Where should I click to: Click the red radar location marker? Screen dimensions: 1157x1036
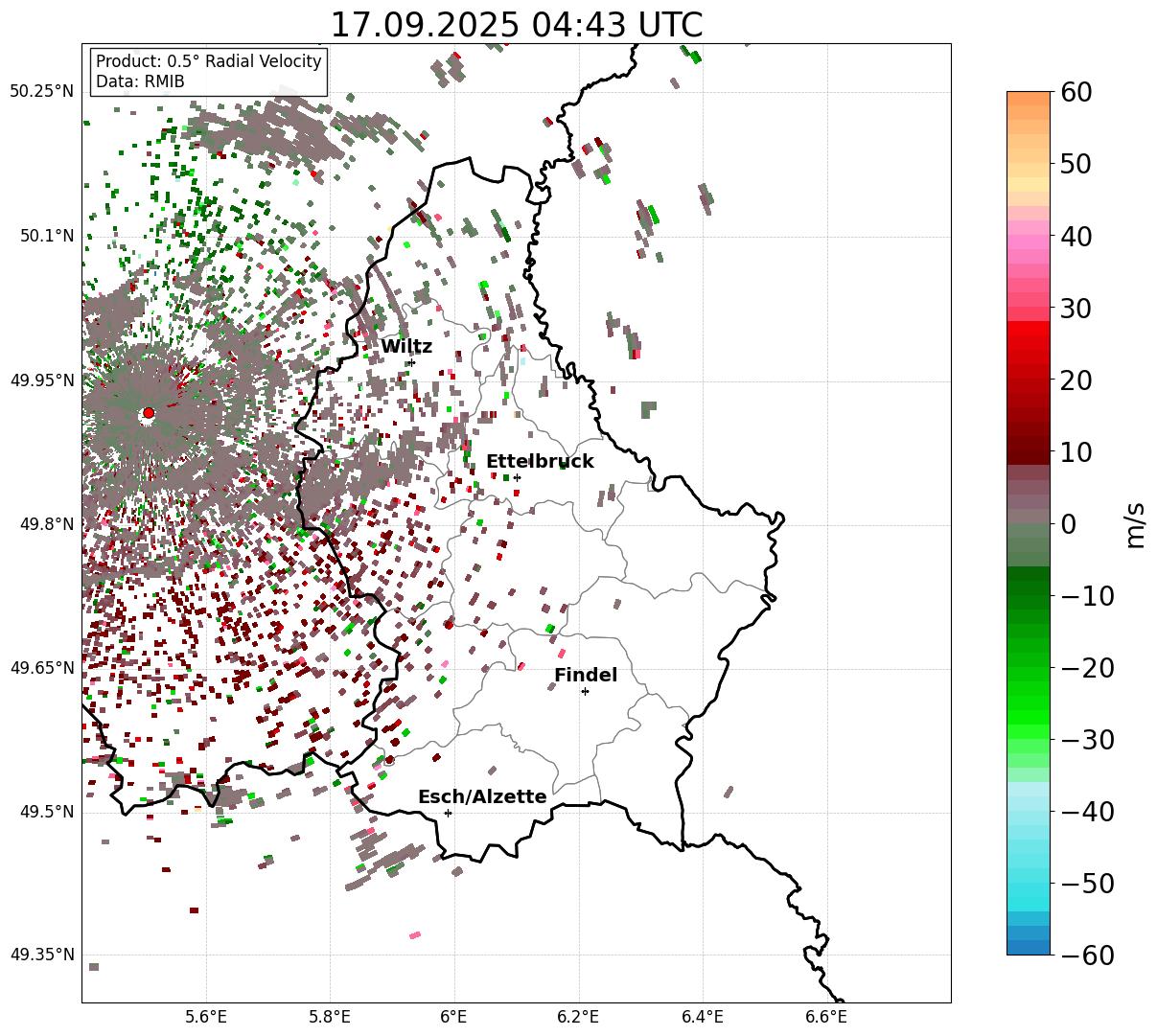point(149,413)
